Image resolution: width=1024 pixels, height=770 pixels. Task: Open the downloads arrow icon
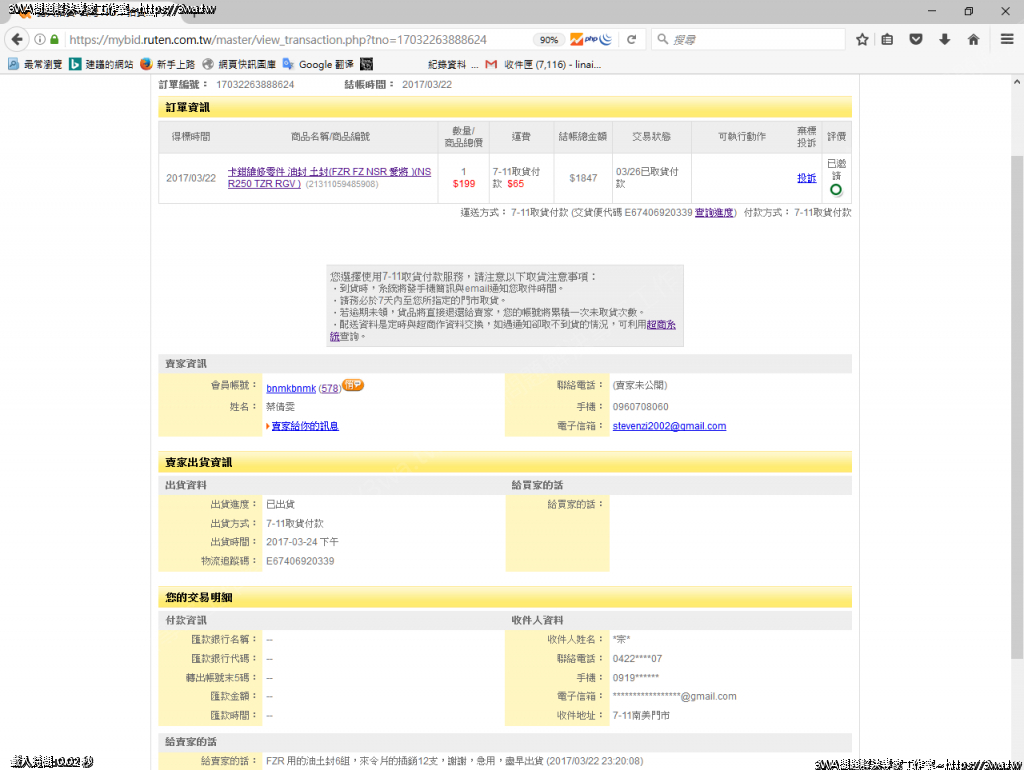(x=944, y=40)
